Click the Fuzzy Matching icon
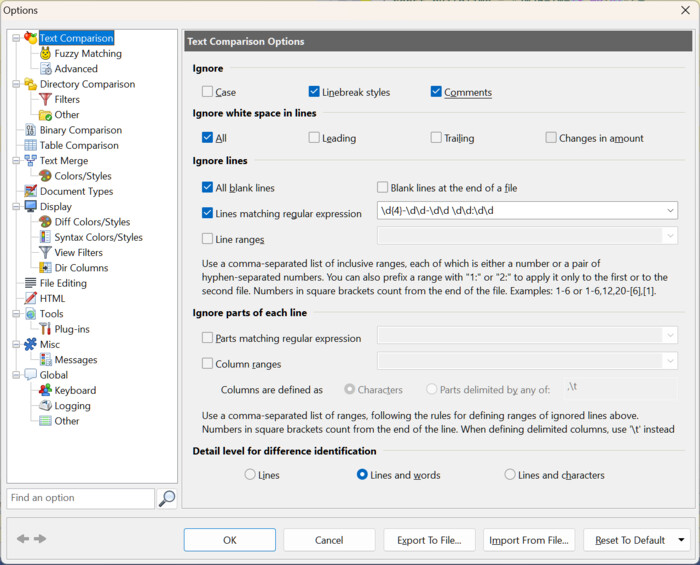The image size is (700, 565). 45,54
